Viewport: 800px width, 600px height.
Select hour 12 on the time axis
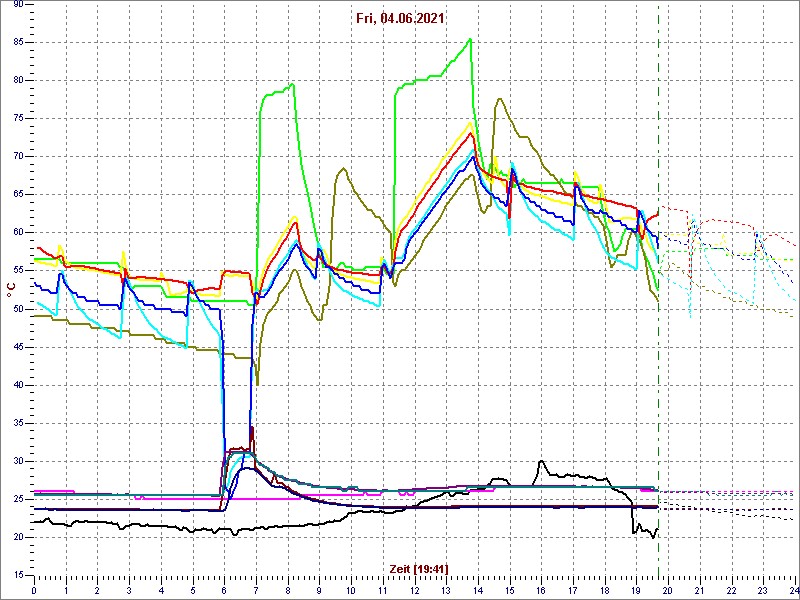click(415, 590)
